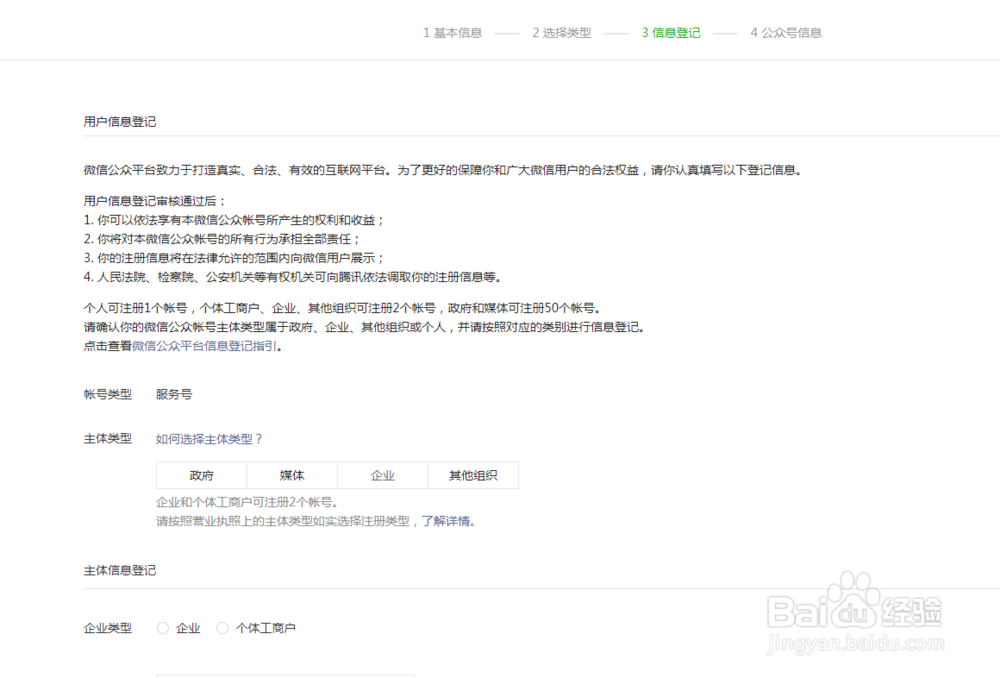Image resolution: width=1000 pixels, height=678 pixels.
Task: Select the 个体工商户 radio button
Action: [x=222, y=628]
